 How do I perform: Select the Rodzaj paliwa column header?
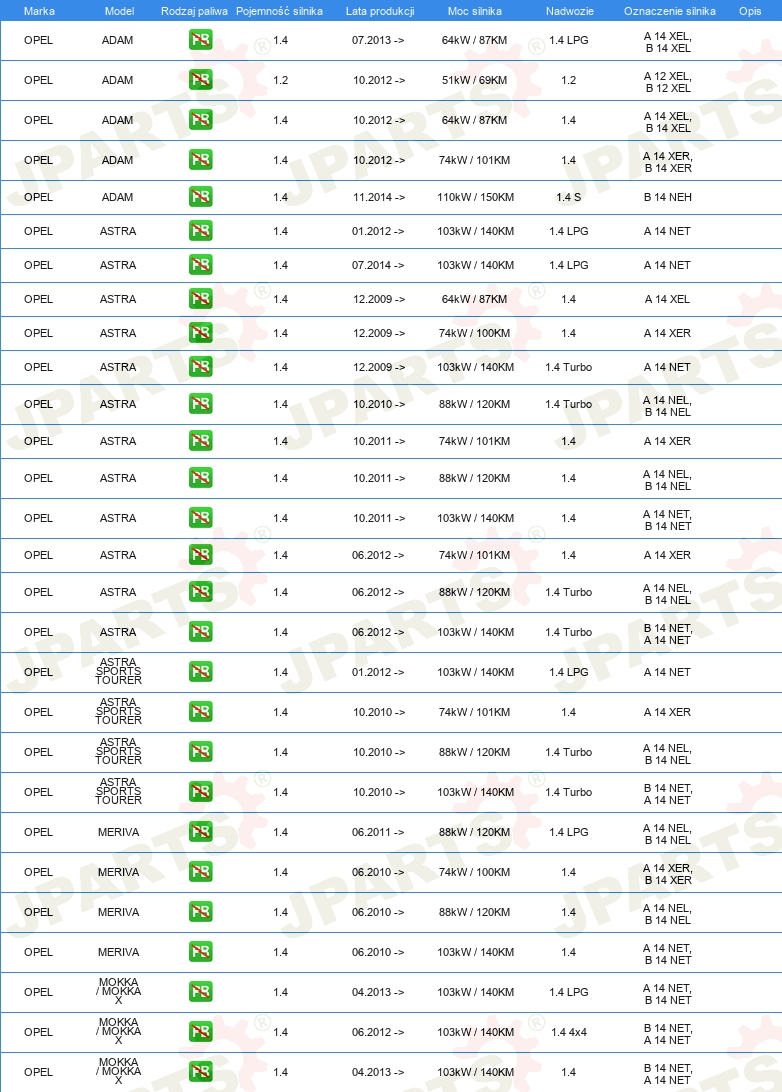pyautogui.click(x=194, y=11)
